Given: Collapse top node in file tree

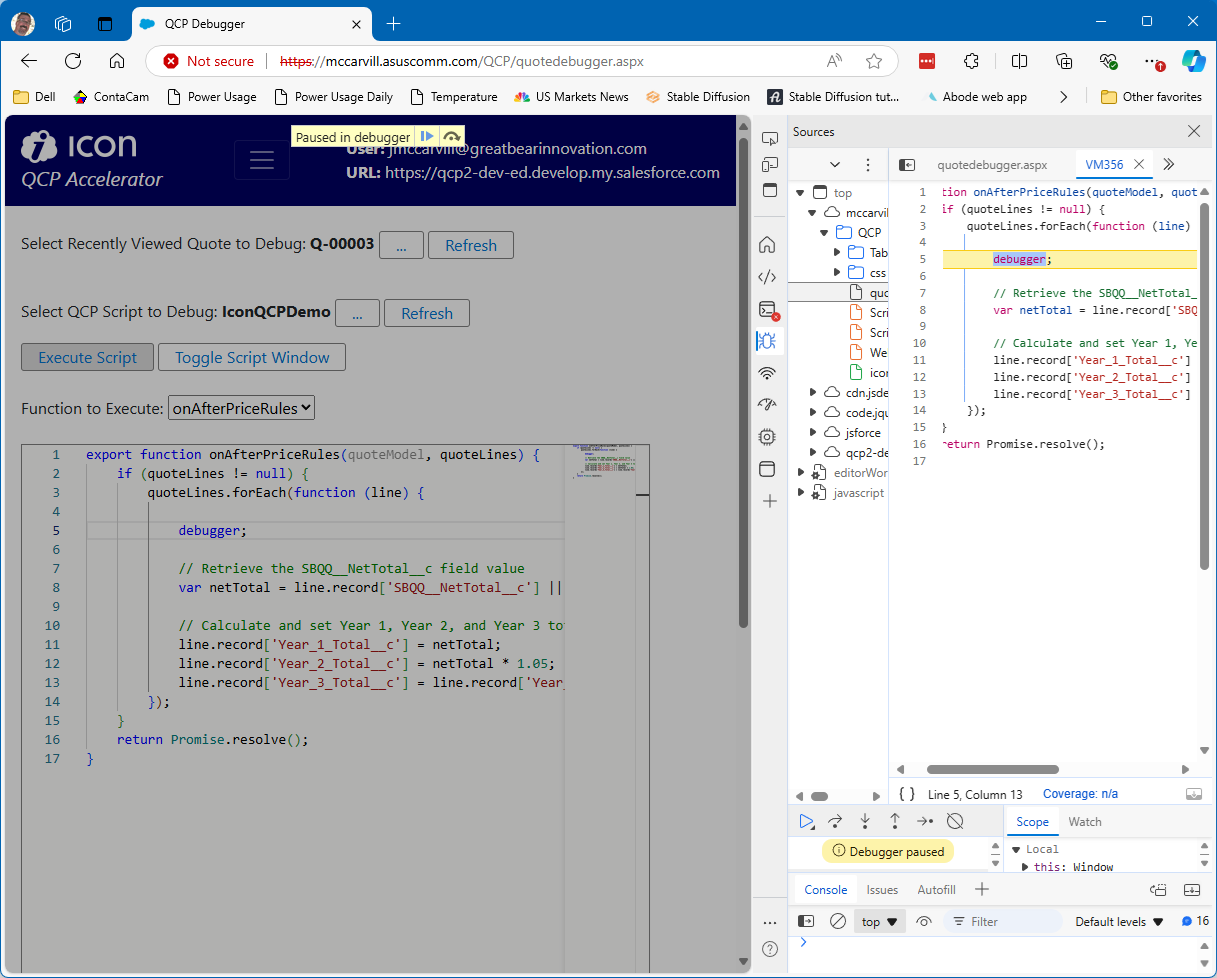Looking at the screenshot, I should tap(800, 192).
